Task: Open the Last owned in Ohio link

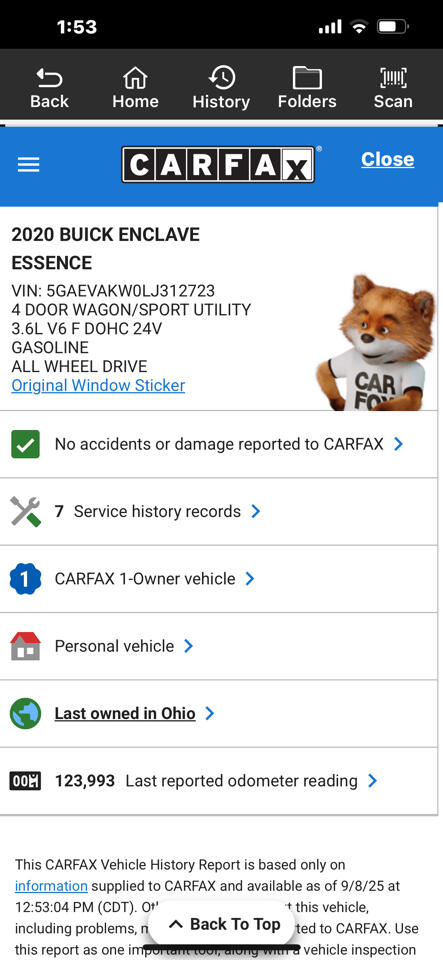Action: click(x=125, y=713)
